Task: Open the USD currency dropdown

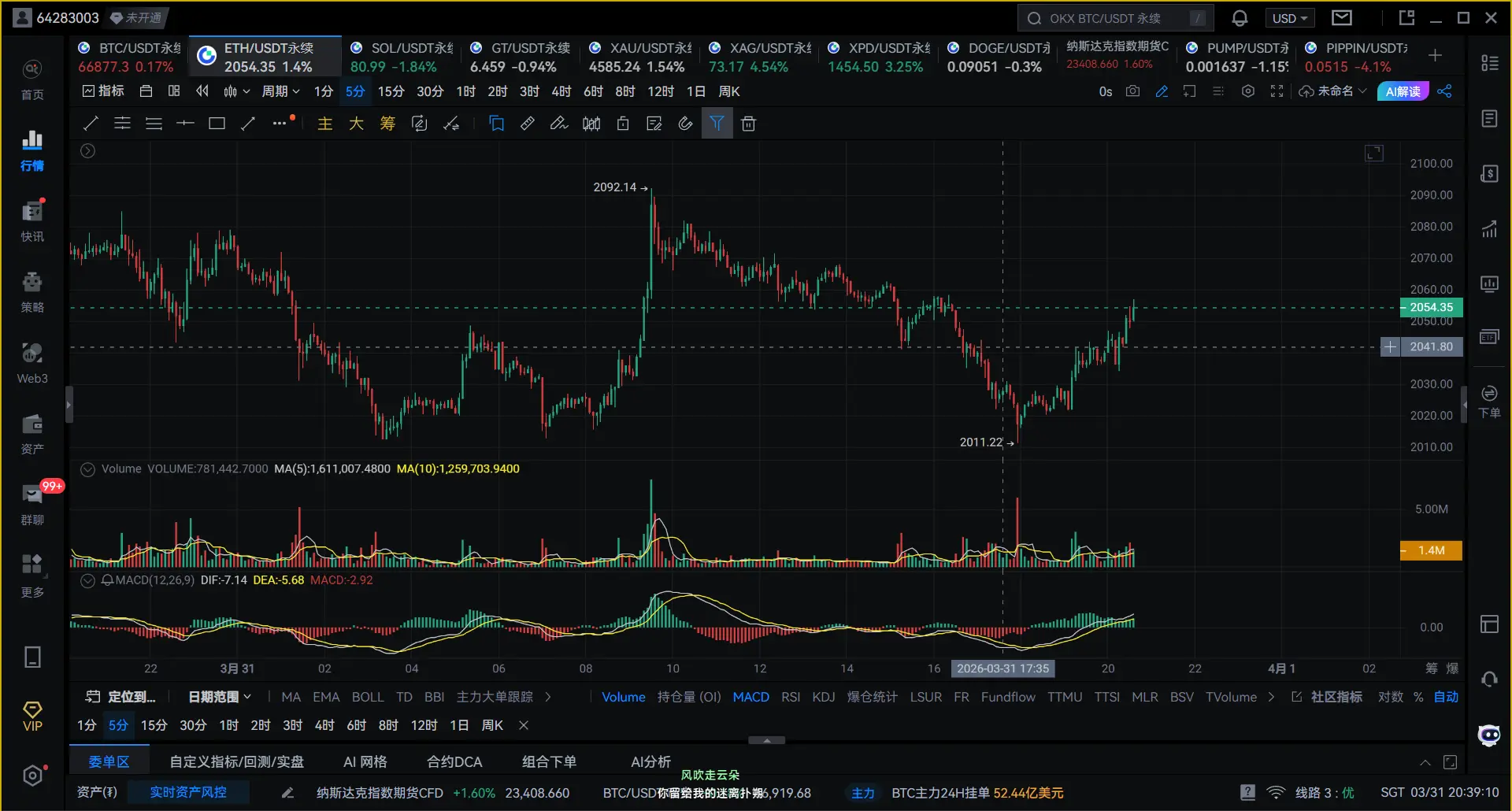Action: [1289, 18]
